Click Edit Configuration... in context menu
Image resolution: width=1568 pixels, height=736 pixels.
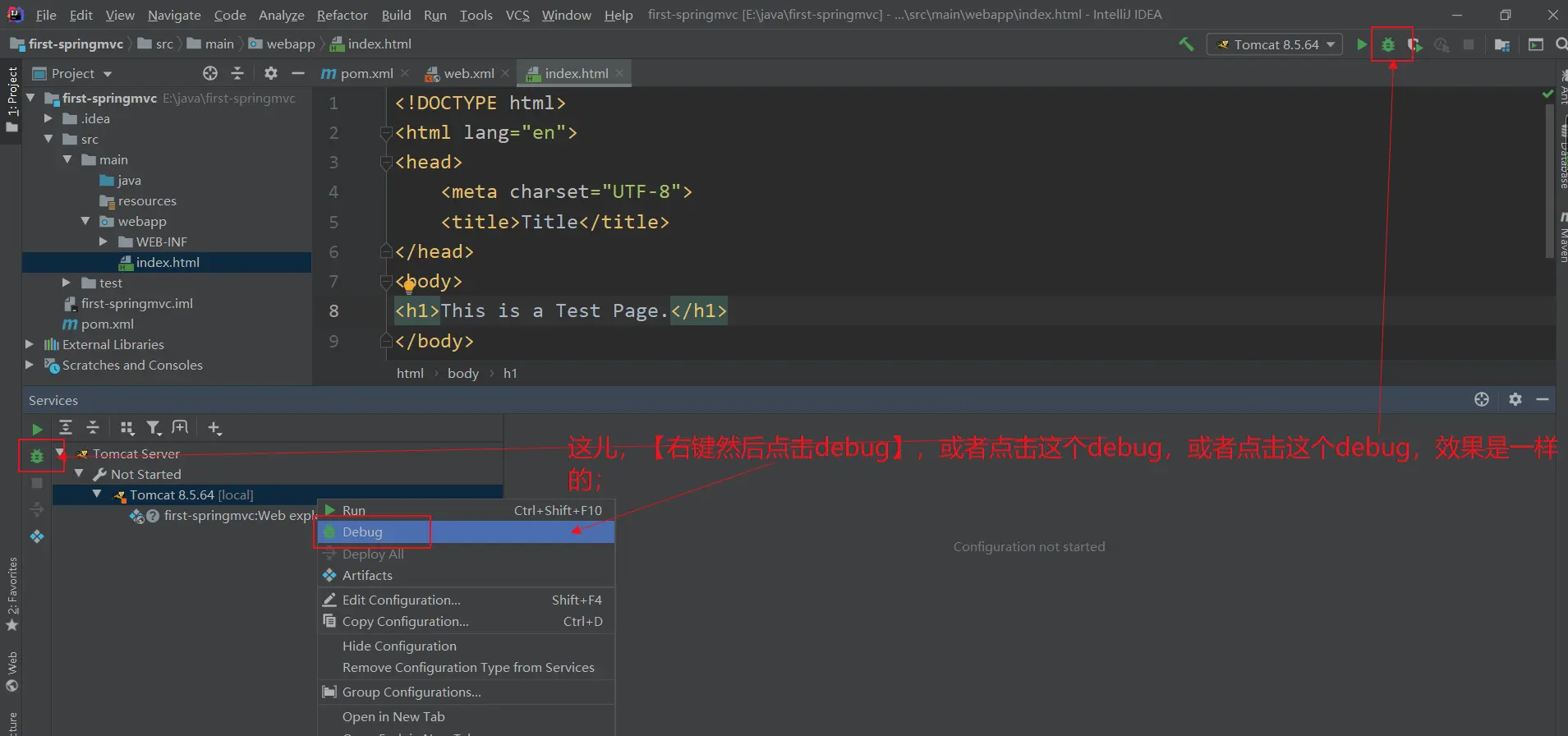coord(401,600)
